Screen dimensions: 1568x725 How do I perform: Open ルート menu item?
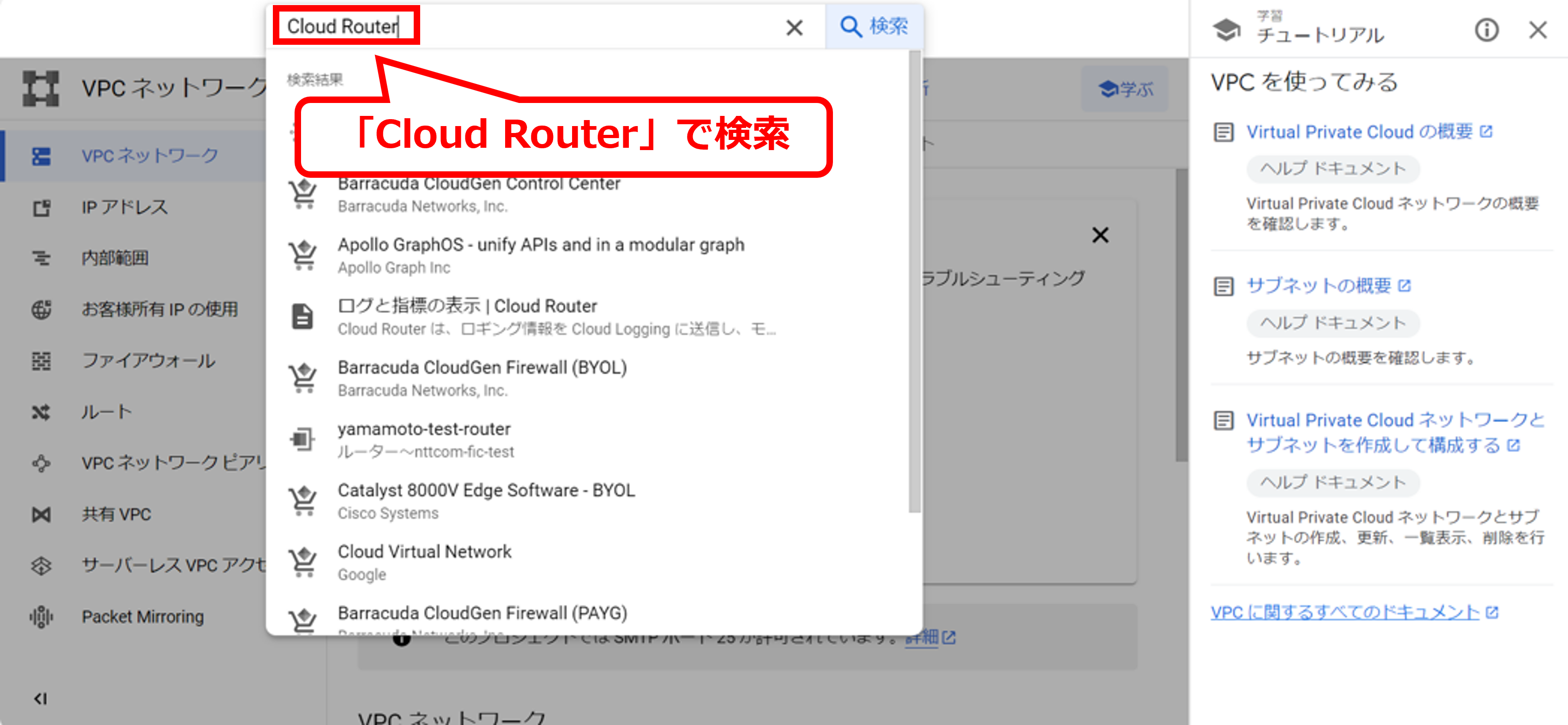tap(107, 412)
